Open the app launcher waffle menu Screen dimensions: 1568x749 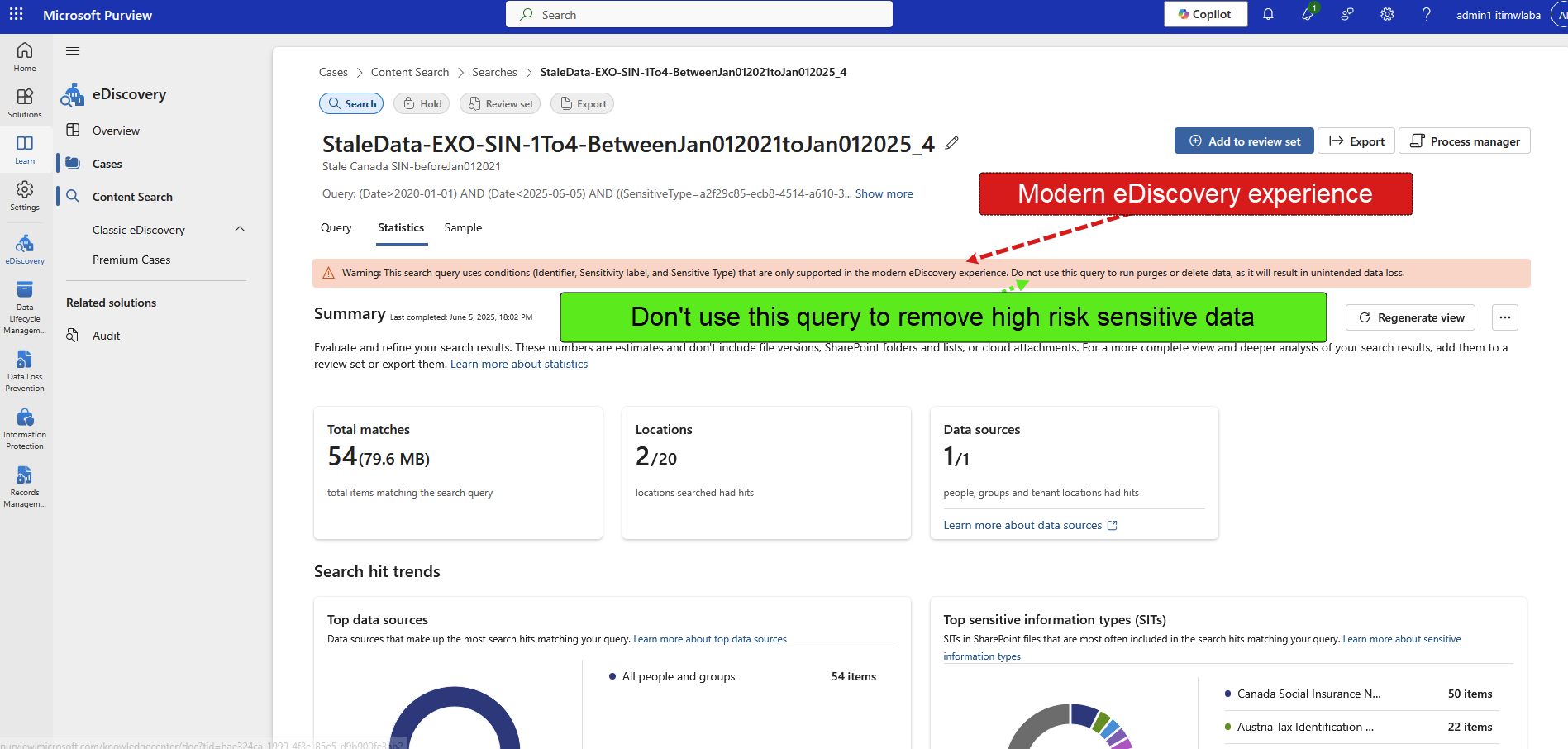(16, 15)
